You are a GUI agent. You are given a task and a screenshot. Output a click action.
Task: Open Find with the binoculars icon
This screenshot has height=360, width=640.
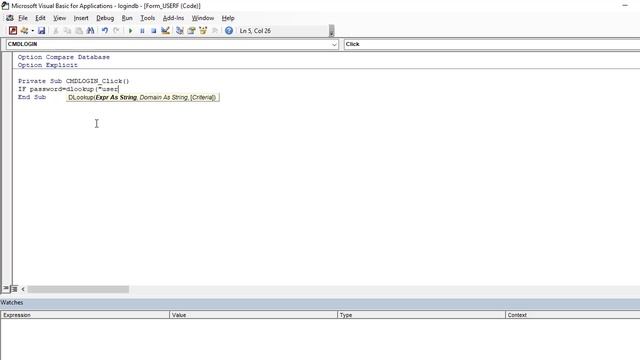(90, 31)
